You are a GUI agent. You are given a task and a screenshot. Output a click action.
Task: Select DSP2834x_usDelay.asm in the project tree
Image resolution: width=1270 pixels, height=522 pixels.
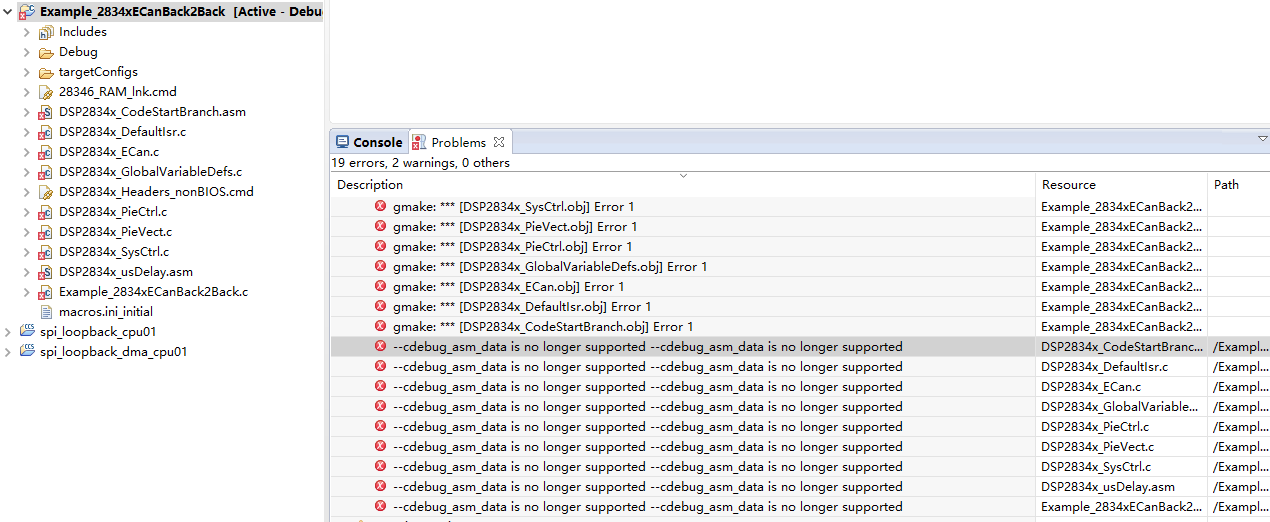[126, 272]
